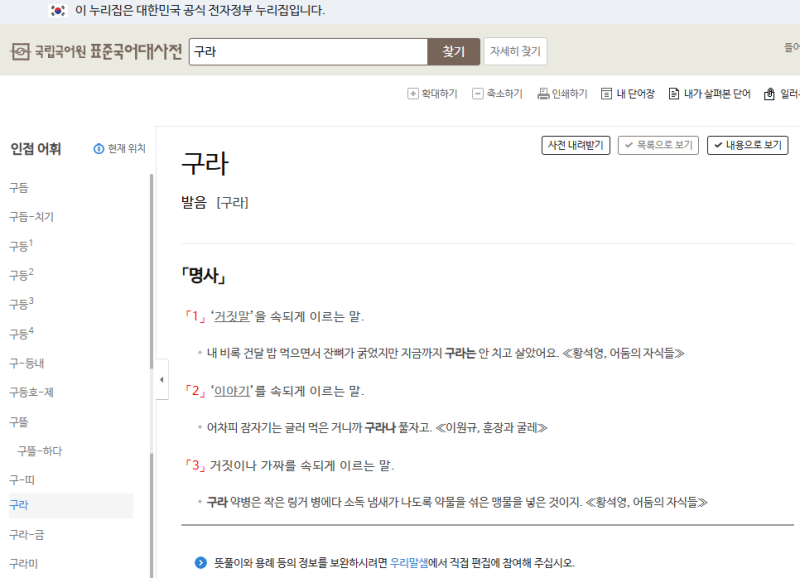
Task: Click the 사전 내려받기 button
Action: [576, 145]
